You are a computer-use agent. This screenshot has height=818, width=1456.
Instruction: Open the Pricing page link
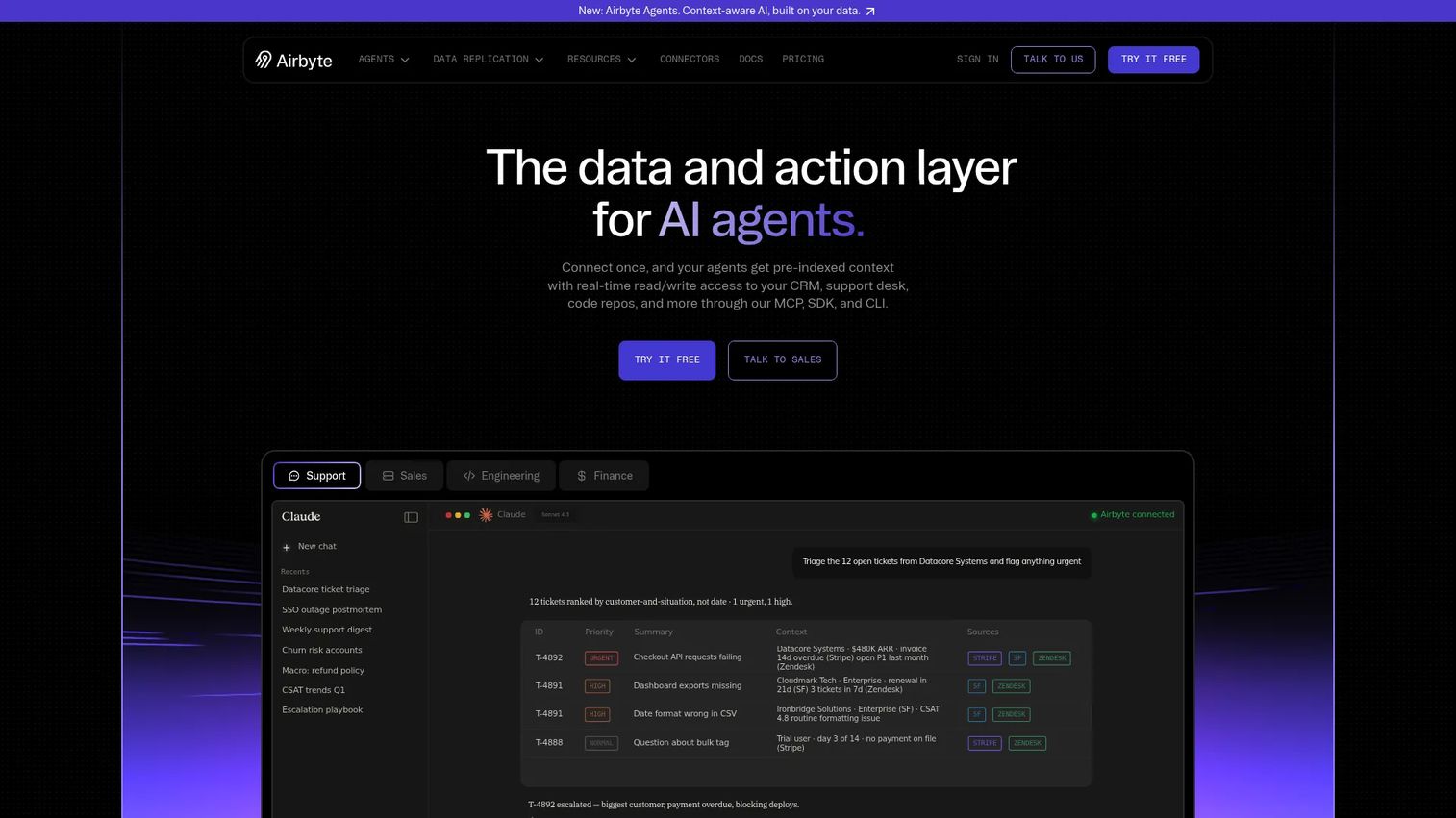803,60
